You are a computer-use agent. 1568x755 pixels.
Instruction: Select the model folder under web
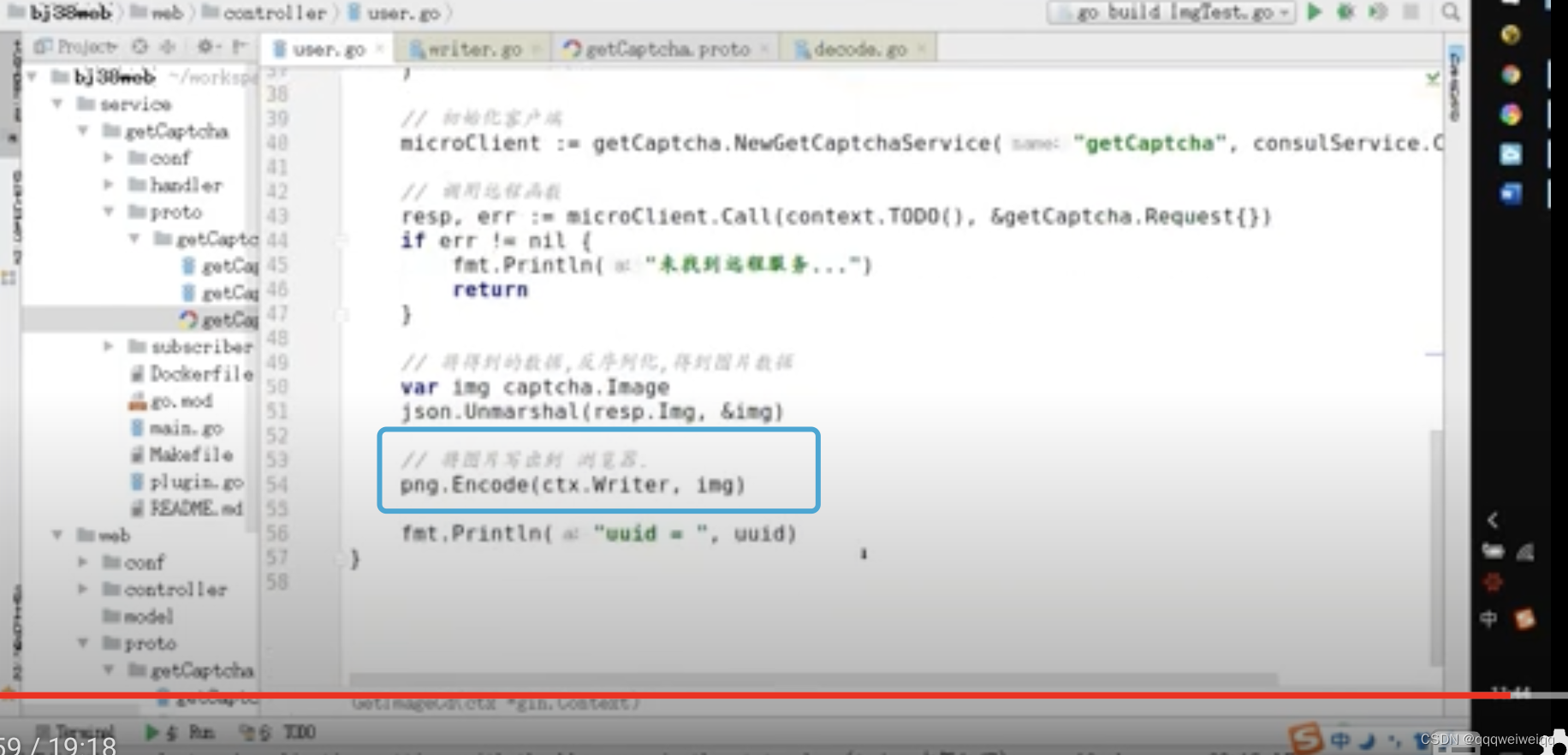pos(139,616)
